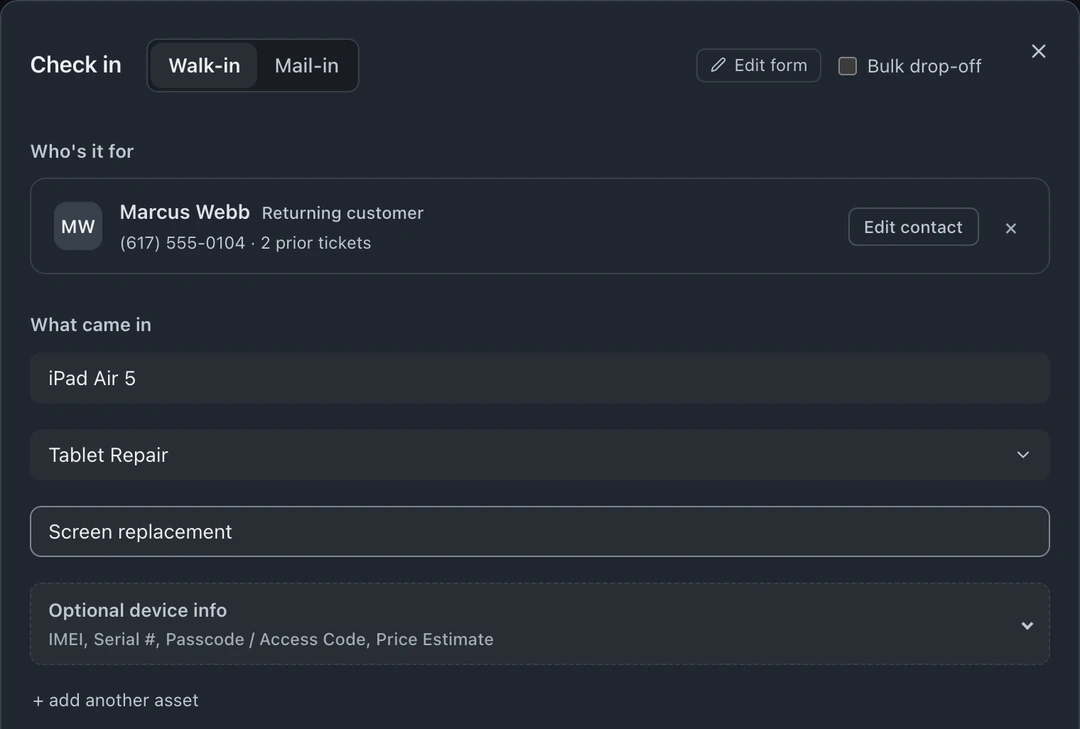Click into the Screen replacement field
The width and height of the screenshot is (1080, 729).
click(x=539, y=532)
